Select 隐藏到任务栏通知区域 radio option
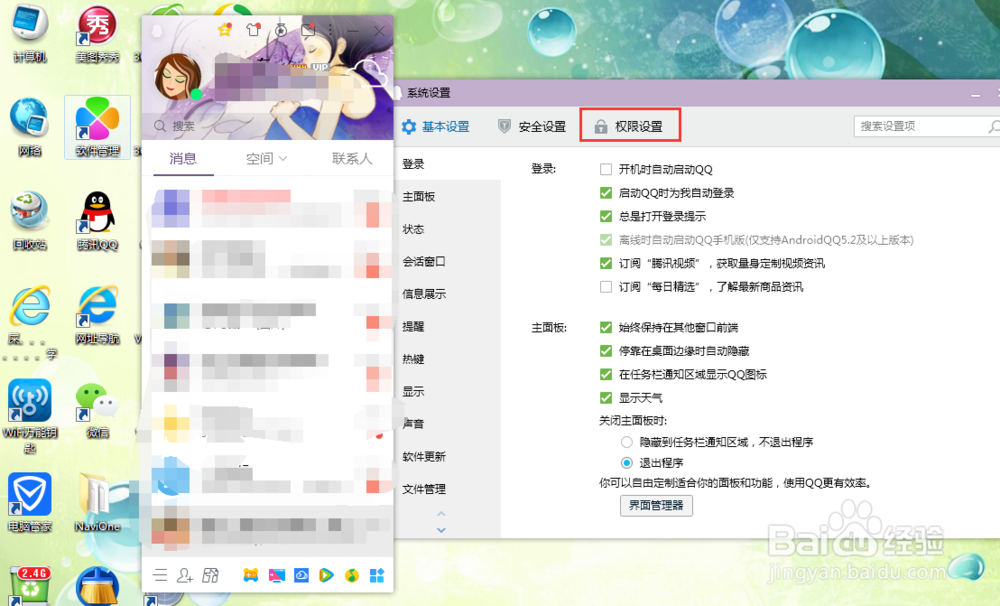This screenshot has height=606, width=1000. 626,442
